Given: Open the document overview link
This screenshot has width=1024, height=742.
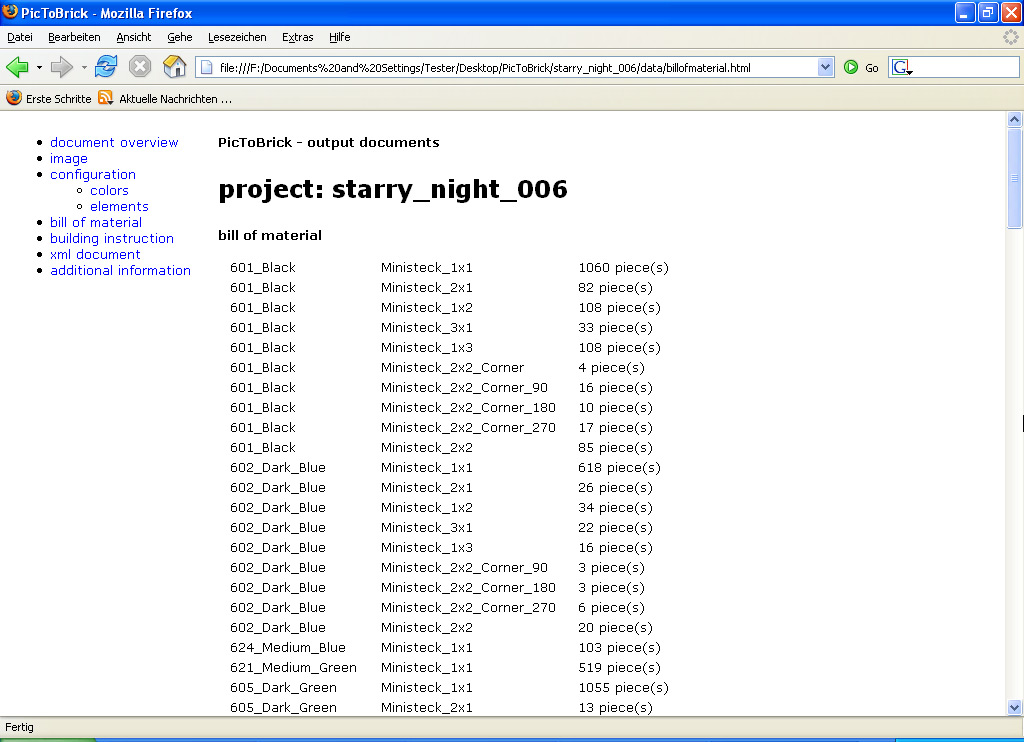Looking at the screenshot, I should click(x=114, y=142).
